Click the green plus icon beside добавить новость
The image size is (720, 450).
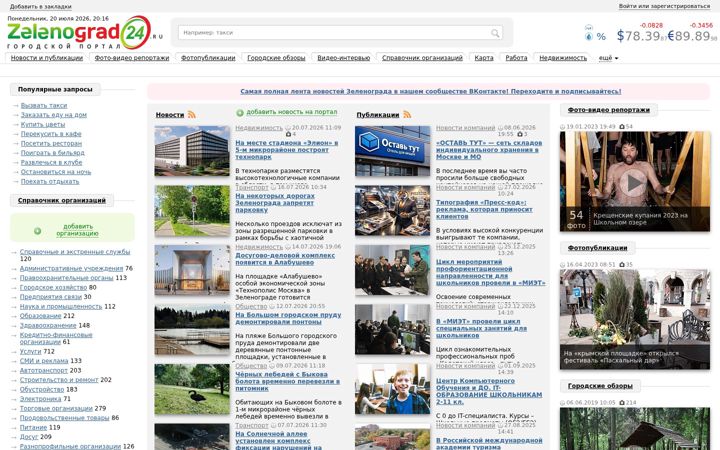(240, 112)
